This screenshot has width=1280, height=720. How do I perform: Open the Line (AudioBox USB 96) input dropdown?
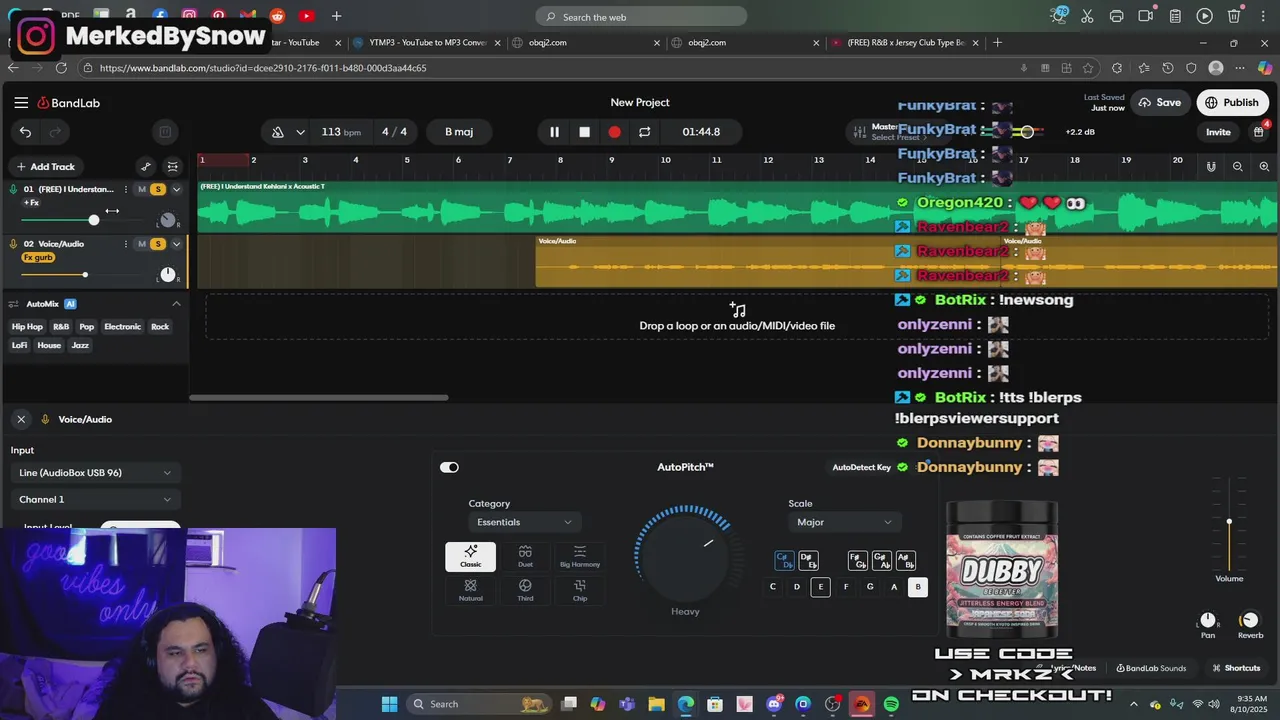coord(95,473)
